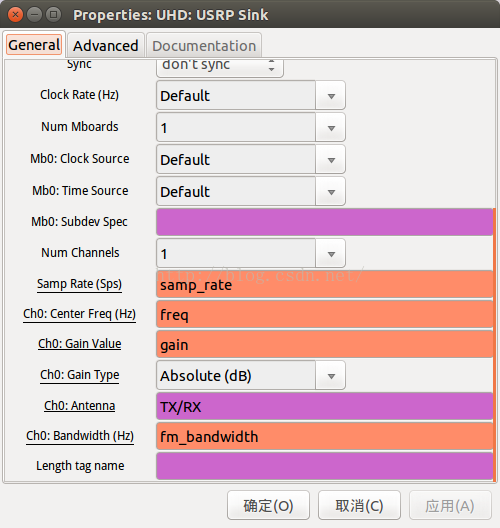The height and width of the screenshot is (528, 500).
Task: Click the Clock Rate (Hz) label
Action: click(79, 95)
